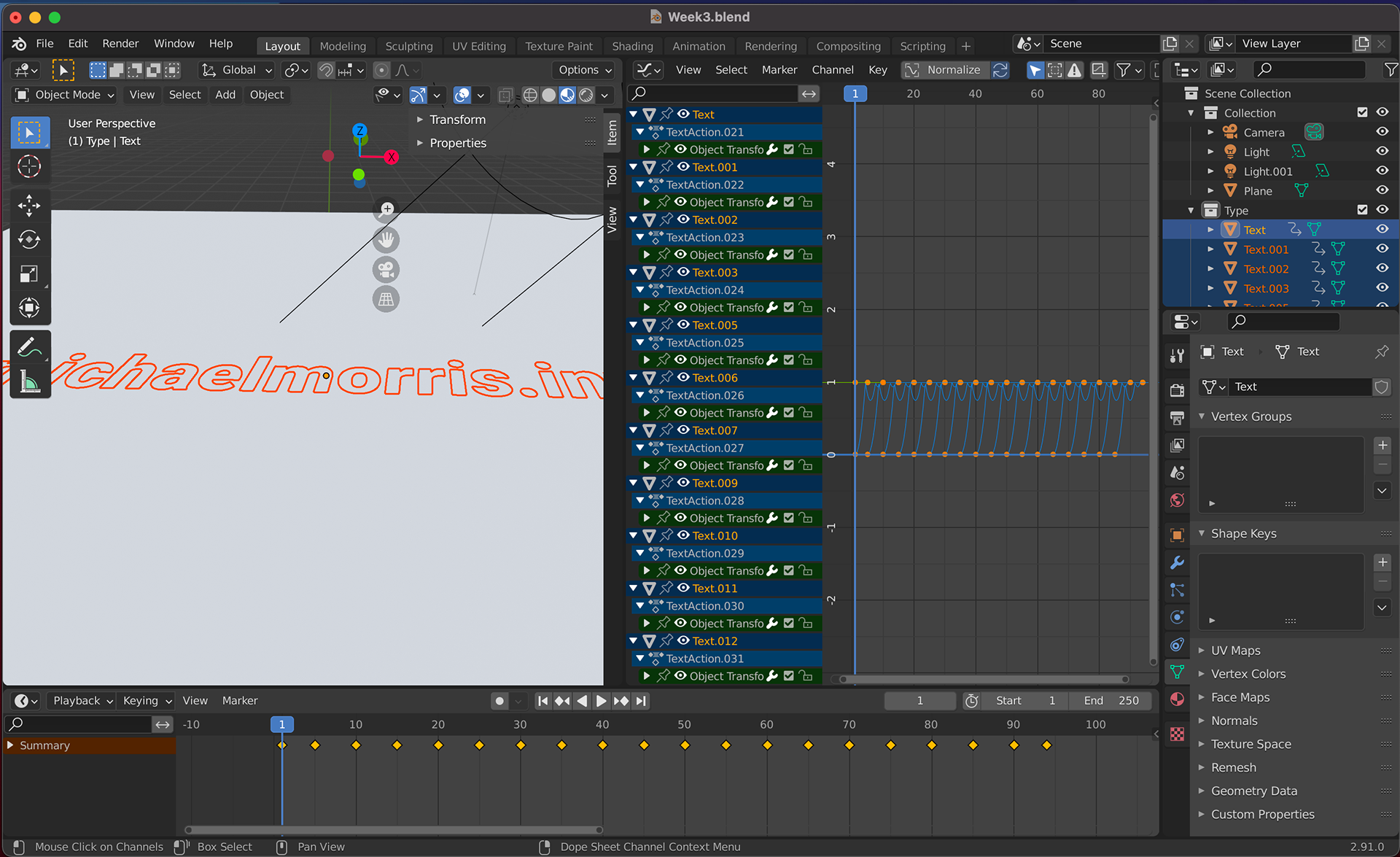Open the Playback dropdown in timeline
The image size is (1400, 857).
(x=82, y=701)
